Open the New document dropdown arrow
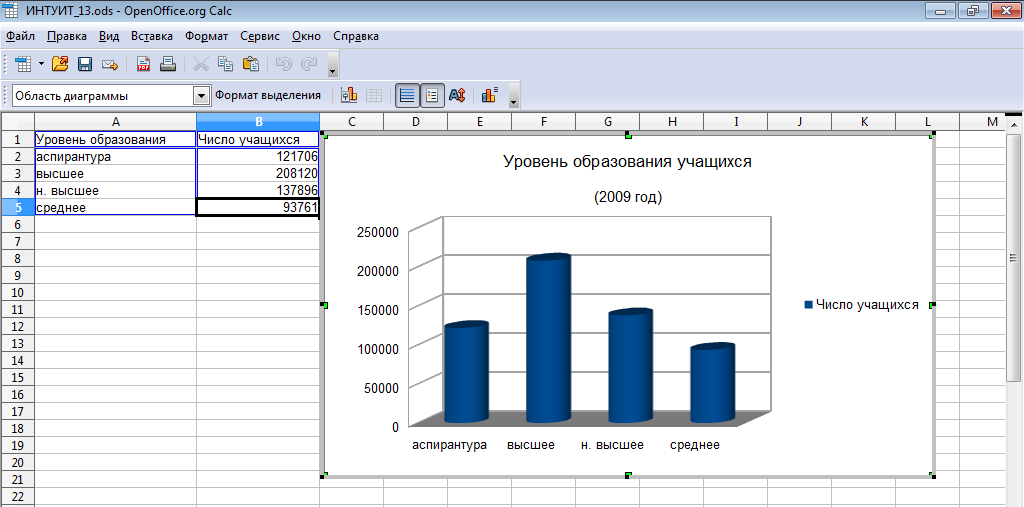Image resolution: width=1024 pixels, height=507 pixels. (x=41, y=63)
